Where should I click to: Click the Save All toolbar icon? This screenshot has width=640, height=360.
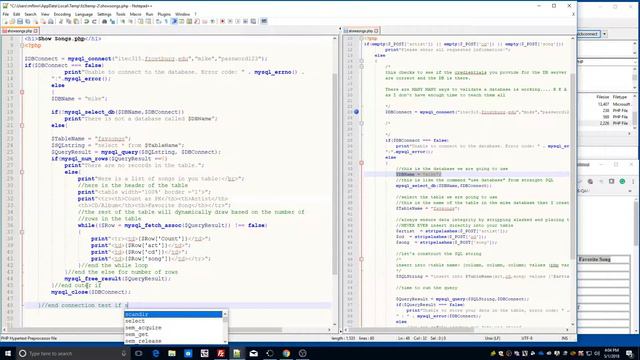(27, 21)
